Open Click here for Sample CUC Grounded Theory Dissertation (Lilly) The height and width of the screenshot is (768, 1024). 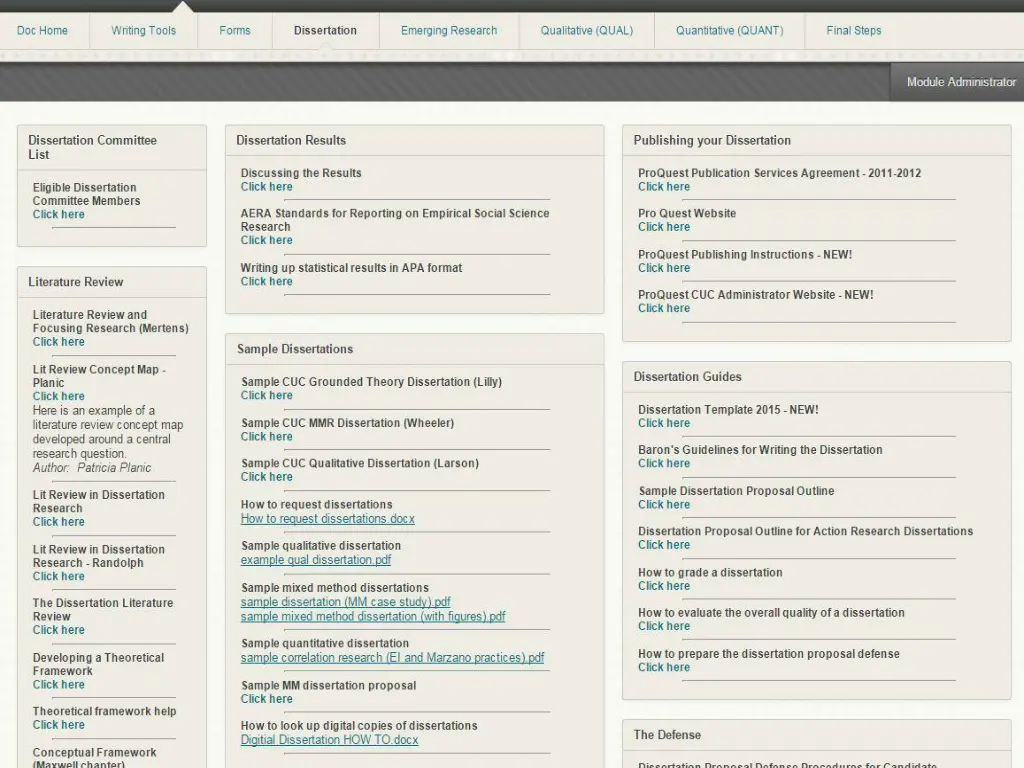point(266,395)
